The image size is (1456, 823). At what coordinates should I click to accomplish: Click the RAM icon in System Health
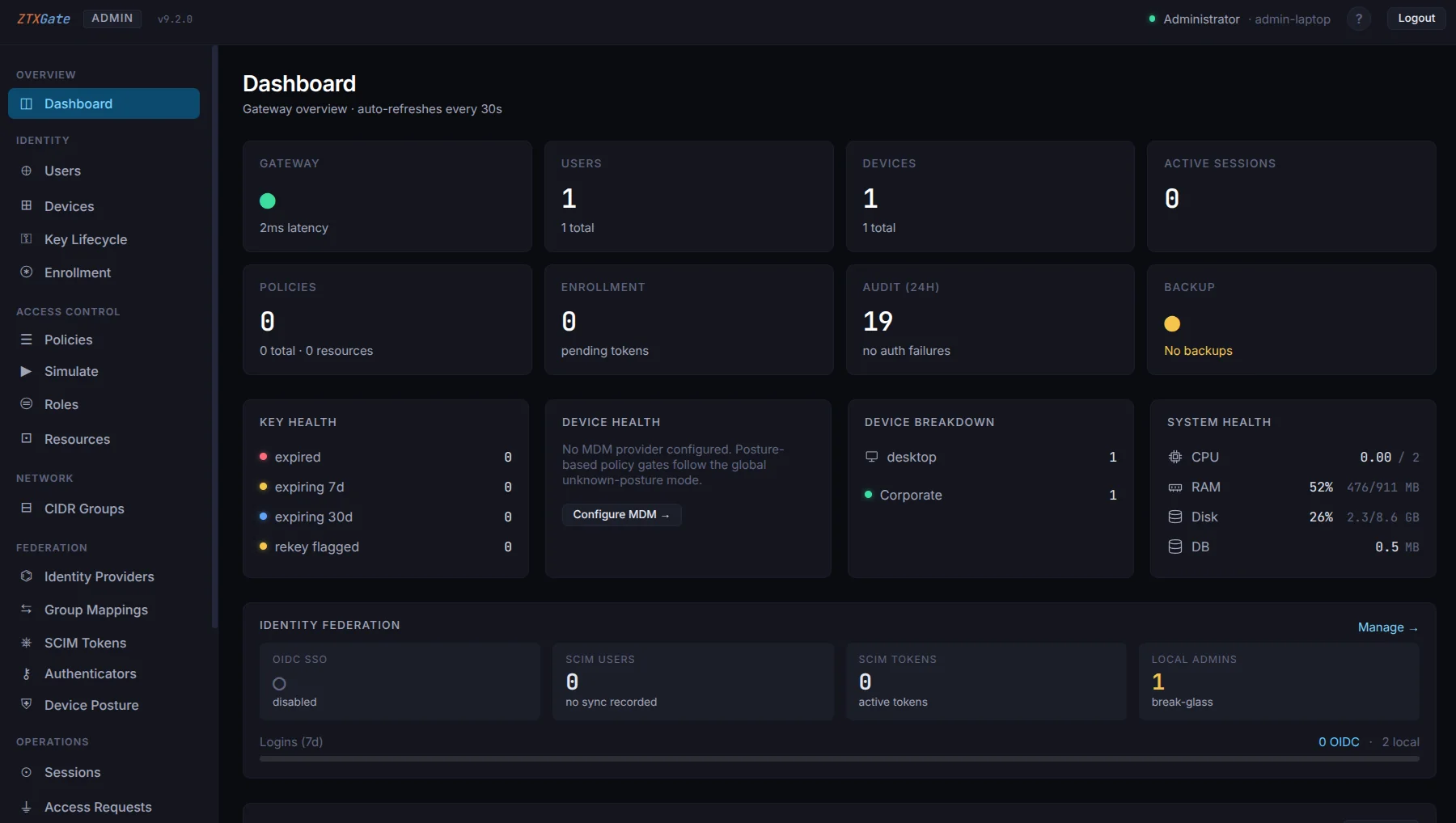pos(1175,487)
